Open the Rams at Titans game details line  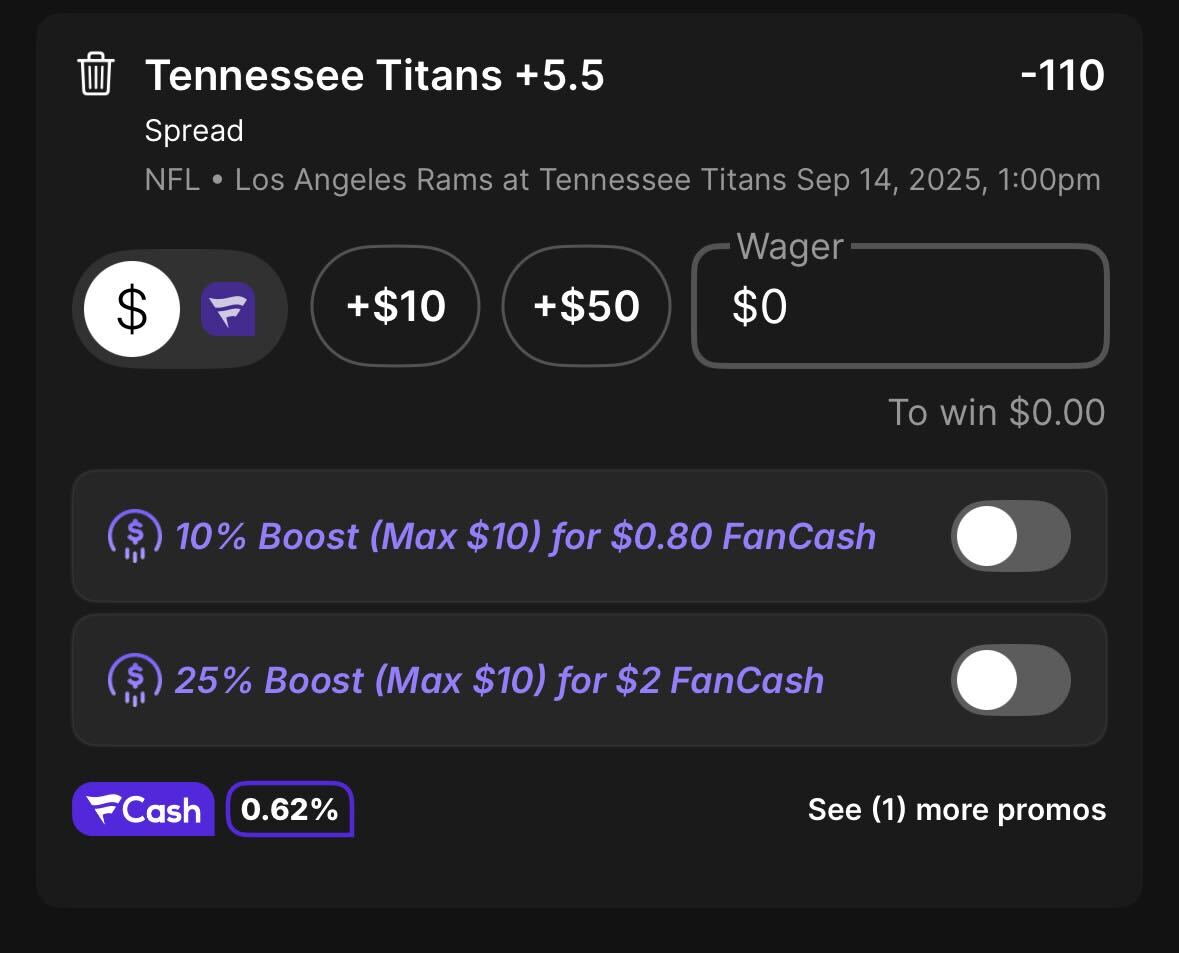623,180
